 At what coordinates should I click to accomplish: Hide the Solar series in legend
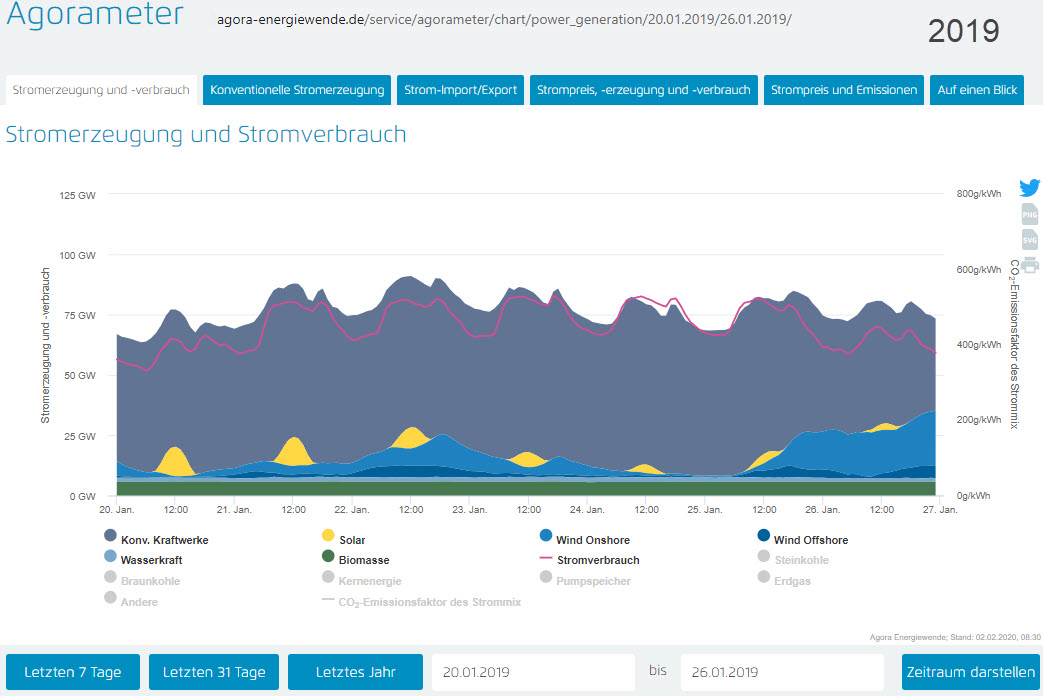(x=351, y=540)
